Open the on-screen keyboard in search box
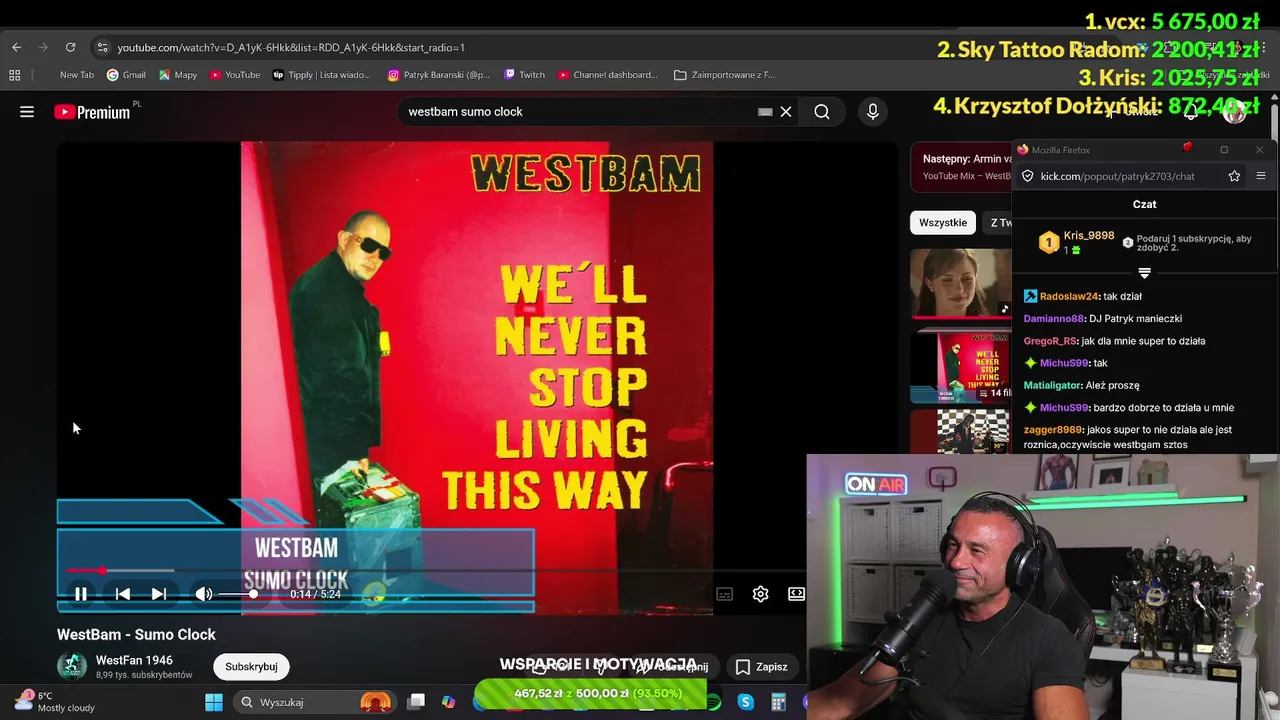The height and width of the screenshot is (720, 1280). (x=765, y=112)
